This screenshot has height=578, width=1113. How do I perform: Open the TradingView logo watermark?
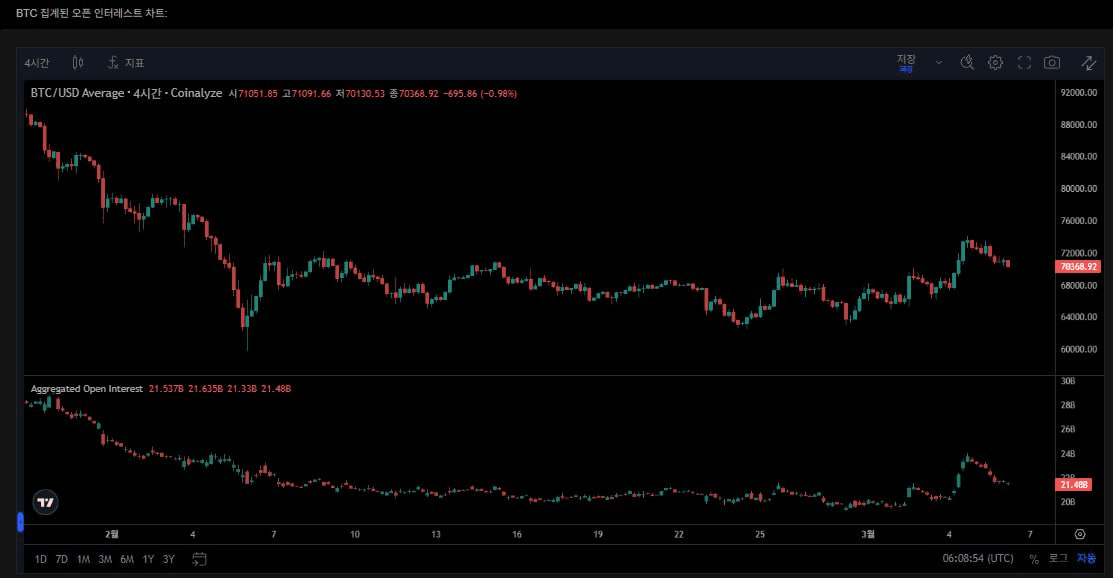[x=44, y=502]
